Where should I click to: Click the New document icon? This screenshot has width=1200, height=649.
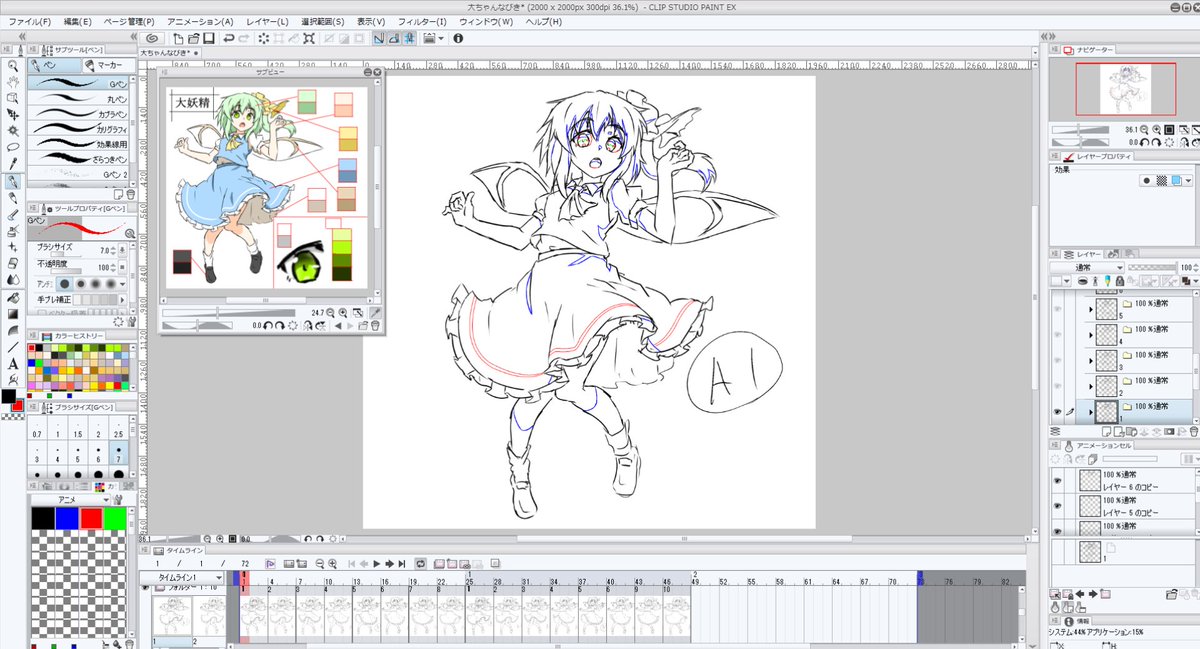179,38
